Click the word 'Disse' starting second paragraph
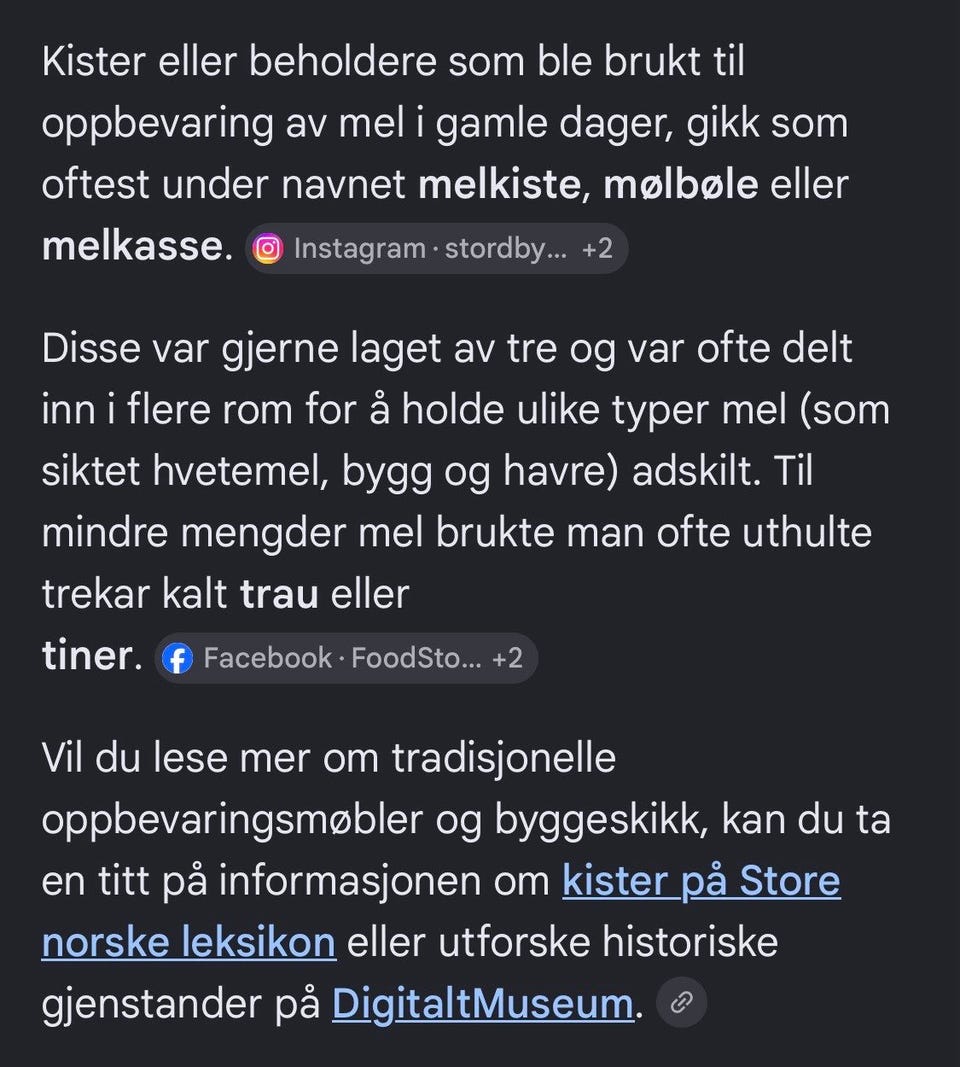Image resolution: width=960 pixels, height=1067 pixels. click(91, 348)
